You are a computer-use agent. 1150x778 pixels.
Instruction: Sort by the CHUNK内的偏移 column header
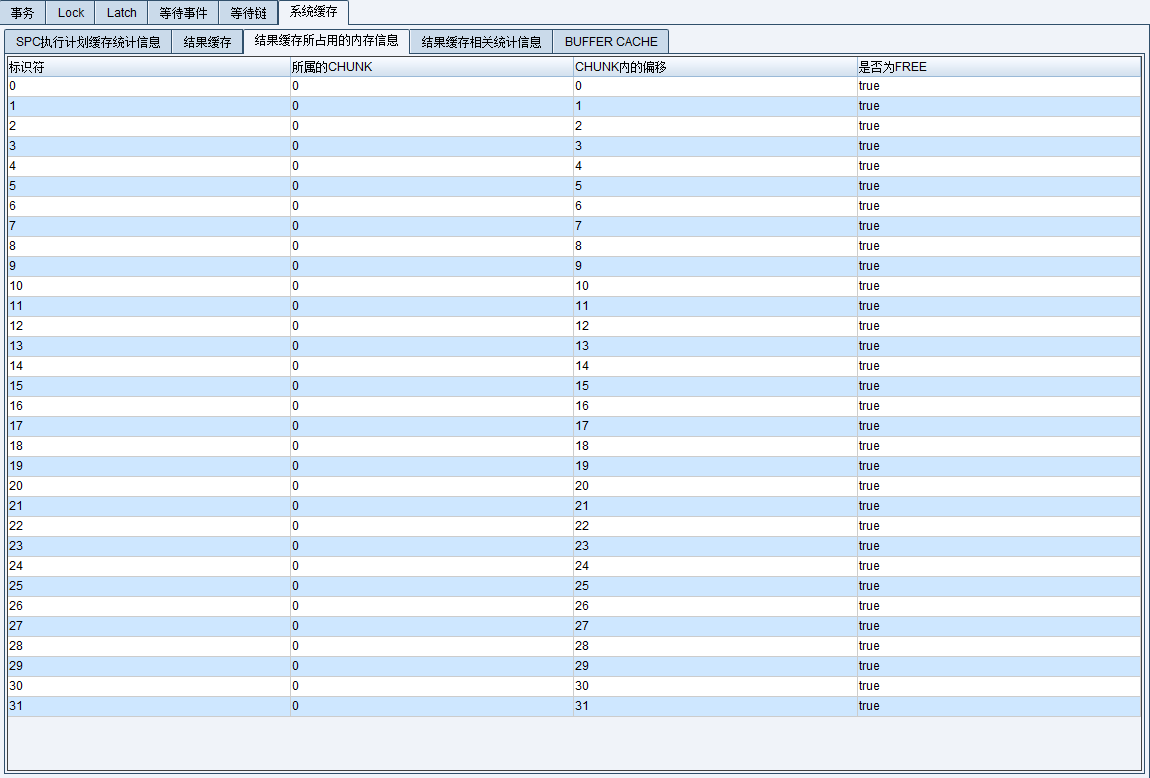click(714, 67)
